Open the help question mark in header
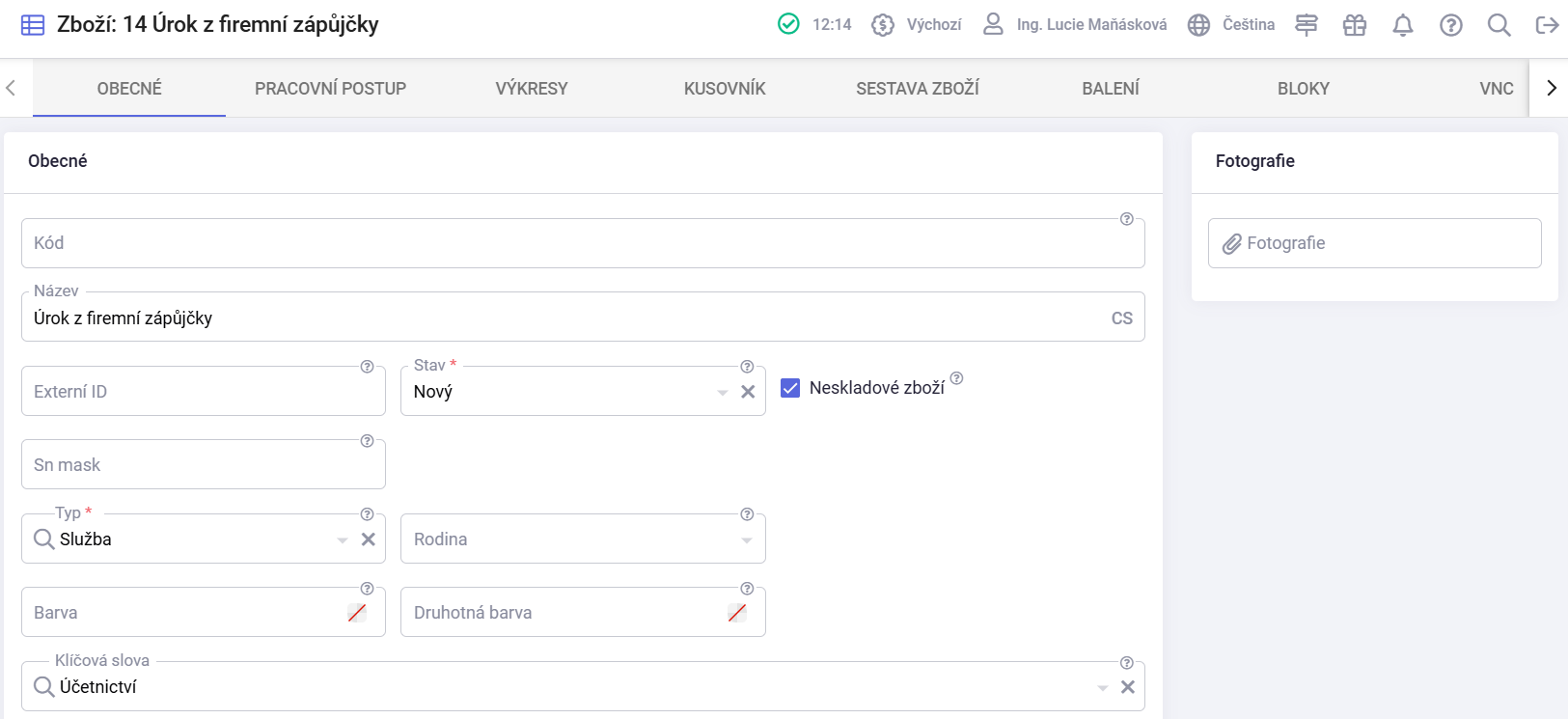 tap(1451, 25)
